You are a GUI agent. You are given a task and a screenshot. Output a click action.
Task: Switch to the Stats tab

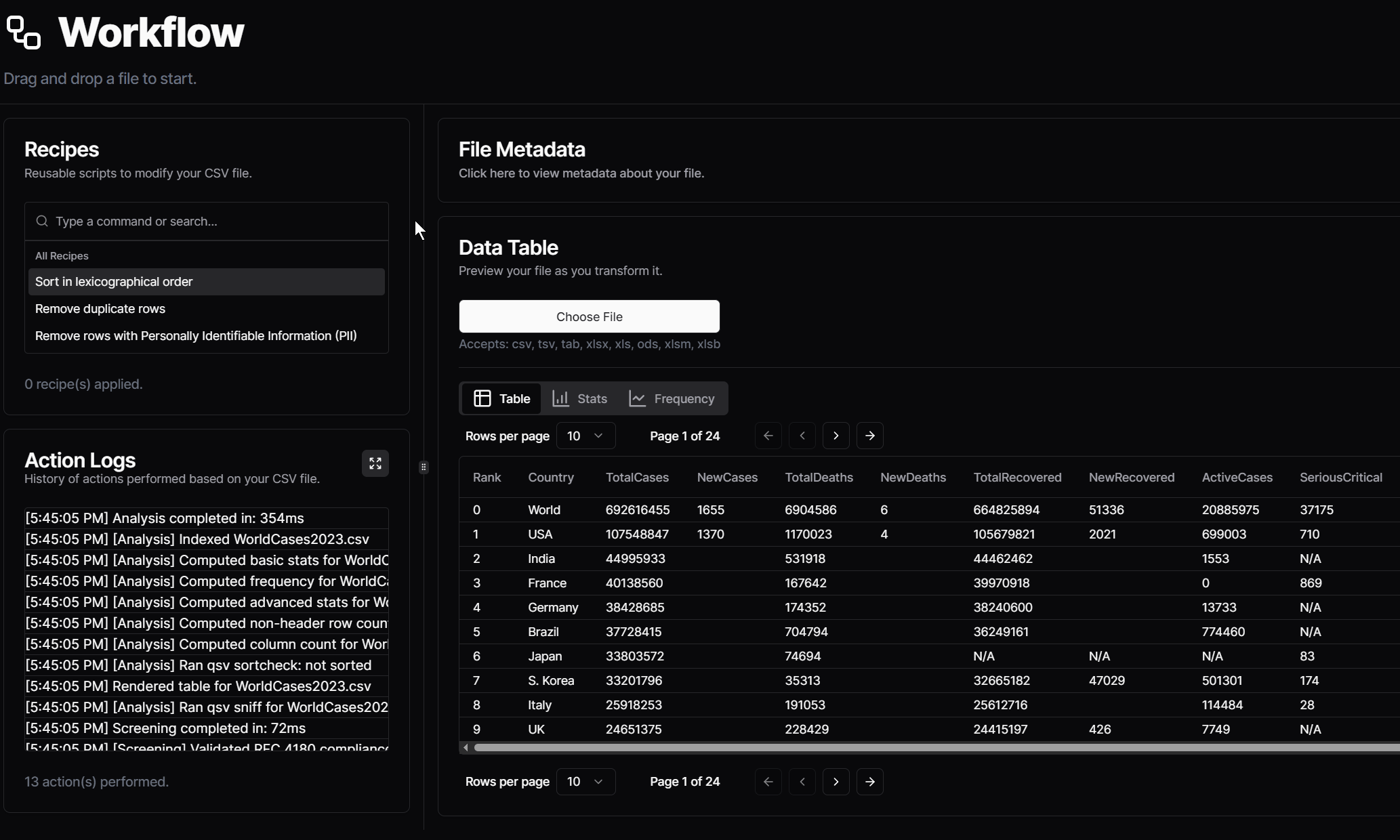(580, 398)
